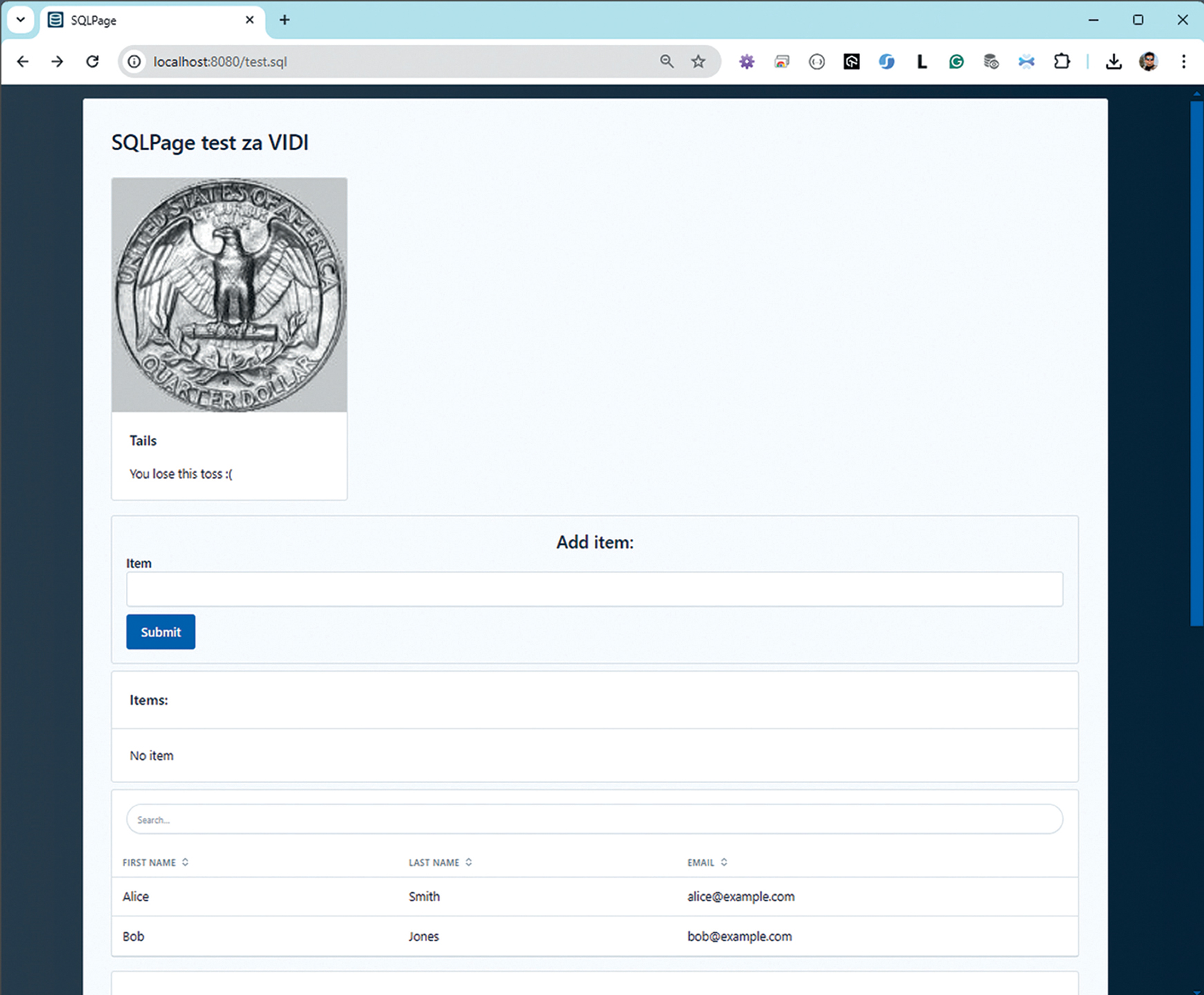Click the Item text input field

tap(594, 589)
